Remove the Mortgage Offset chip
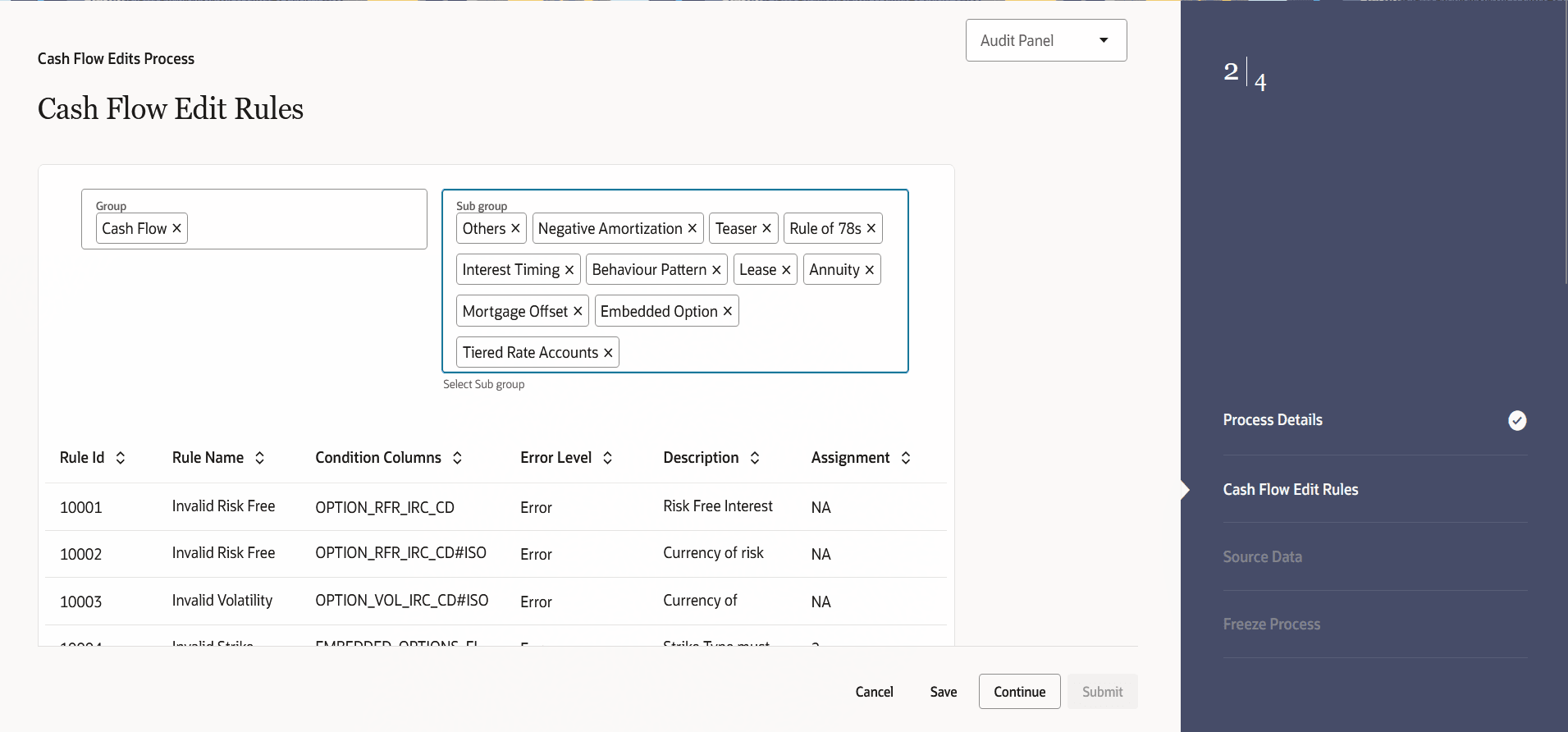The width and height of the screenshot is (1568, 732). (578, 311)
